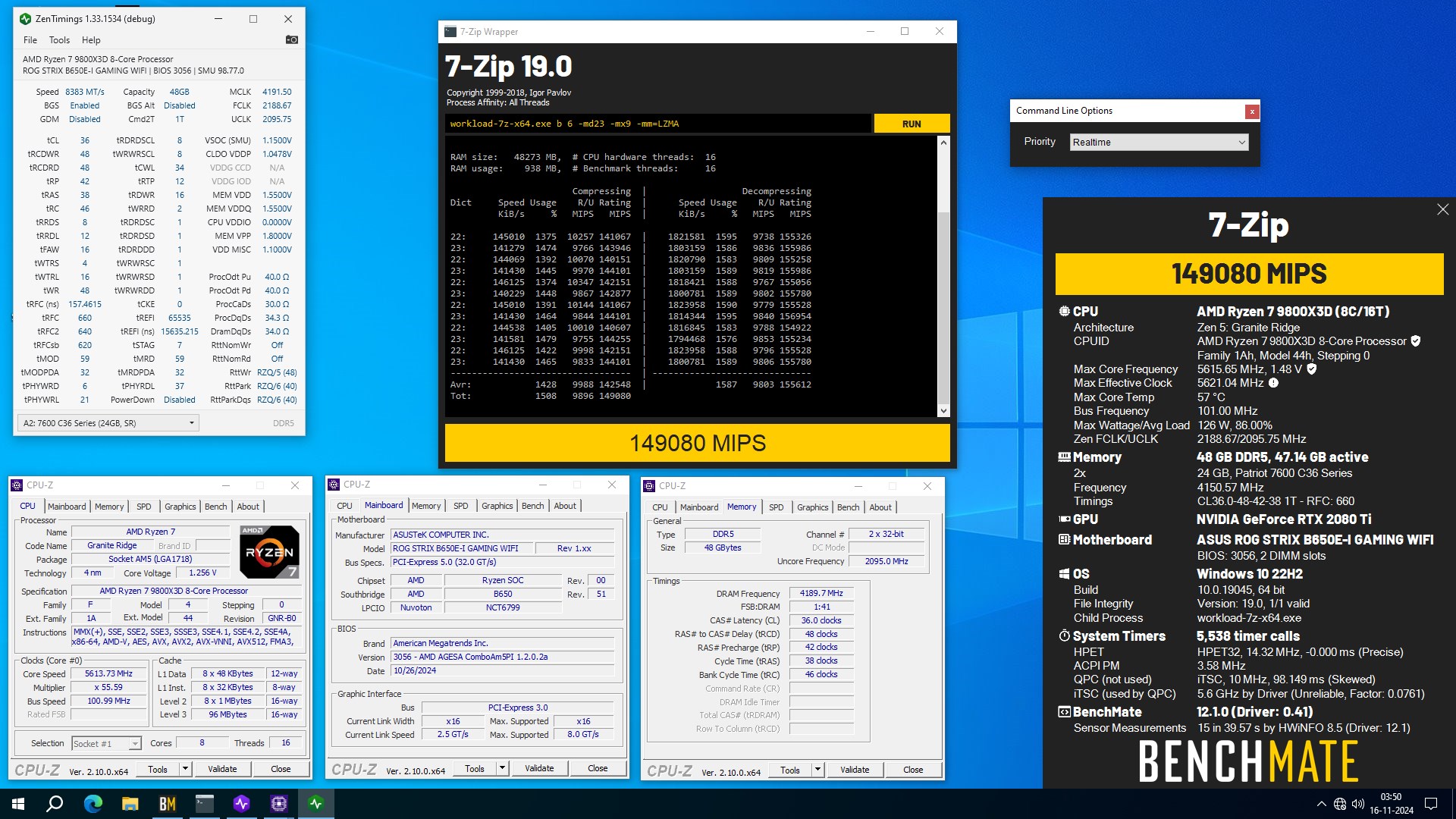
Task: Click the ZenTimings title bar logo icon
Action: [25, 19]
